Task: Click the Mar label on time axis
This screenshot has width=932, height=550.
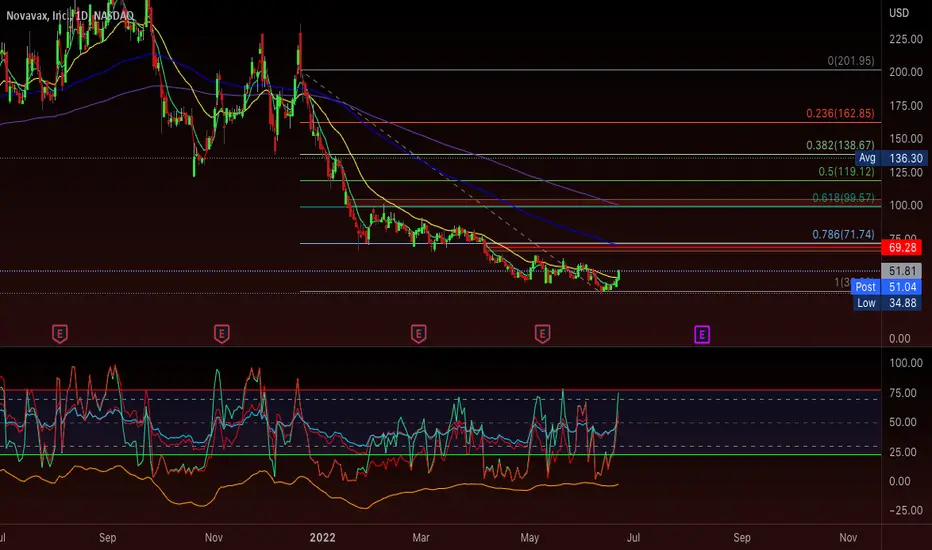Action: [421, 538]
